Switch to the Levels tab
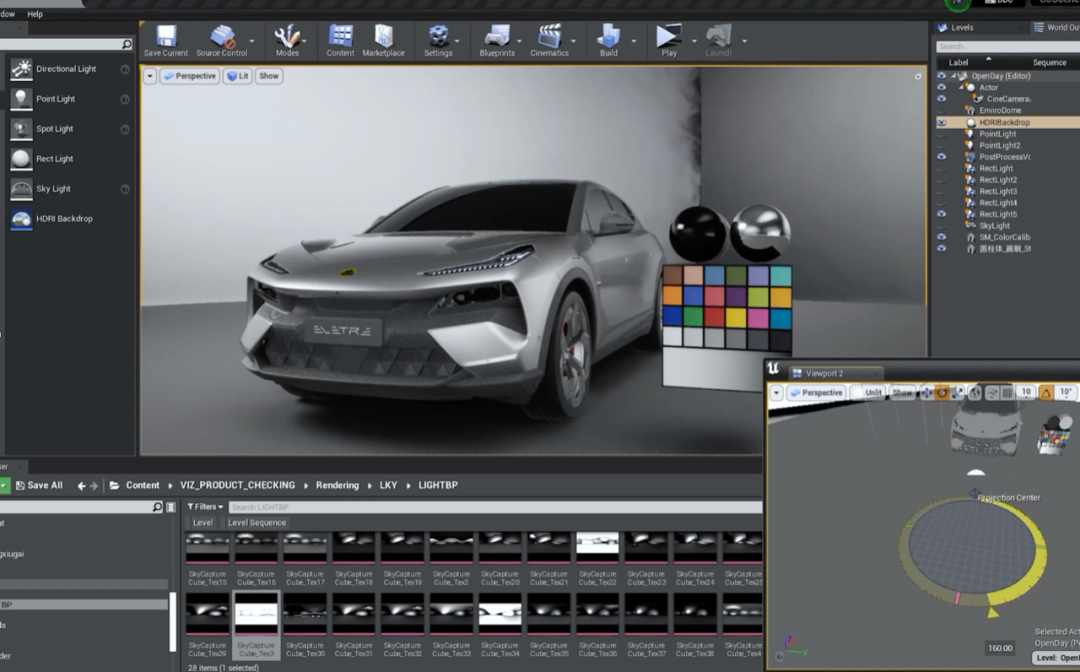 pos(961,27)
